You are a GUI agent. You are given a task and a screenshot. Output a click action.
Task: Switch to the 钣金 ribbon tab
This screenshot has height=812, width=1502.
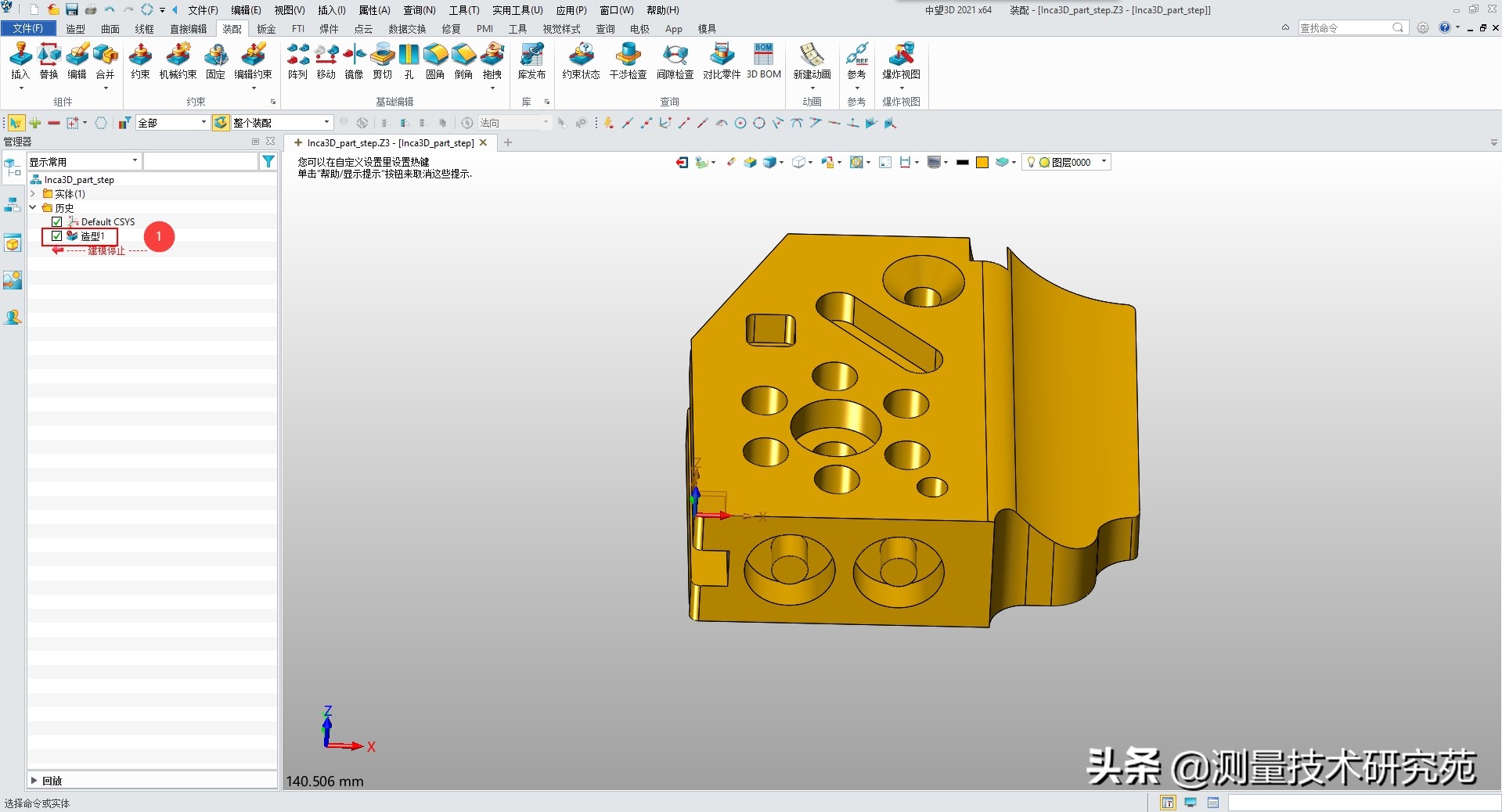[x=266, y=29]
